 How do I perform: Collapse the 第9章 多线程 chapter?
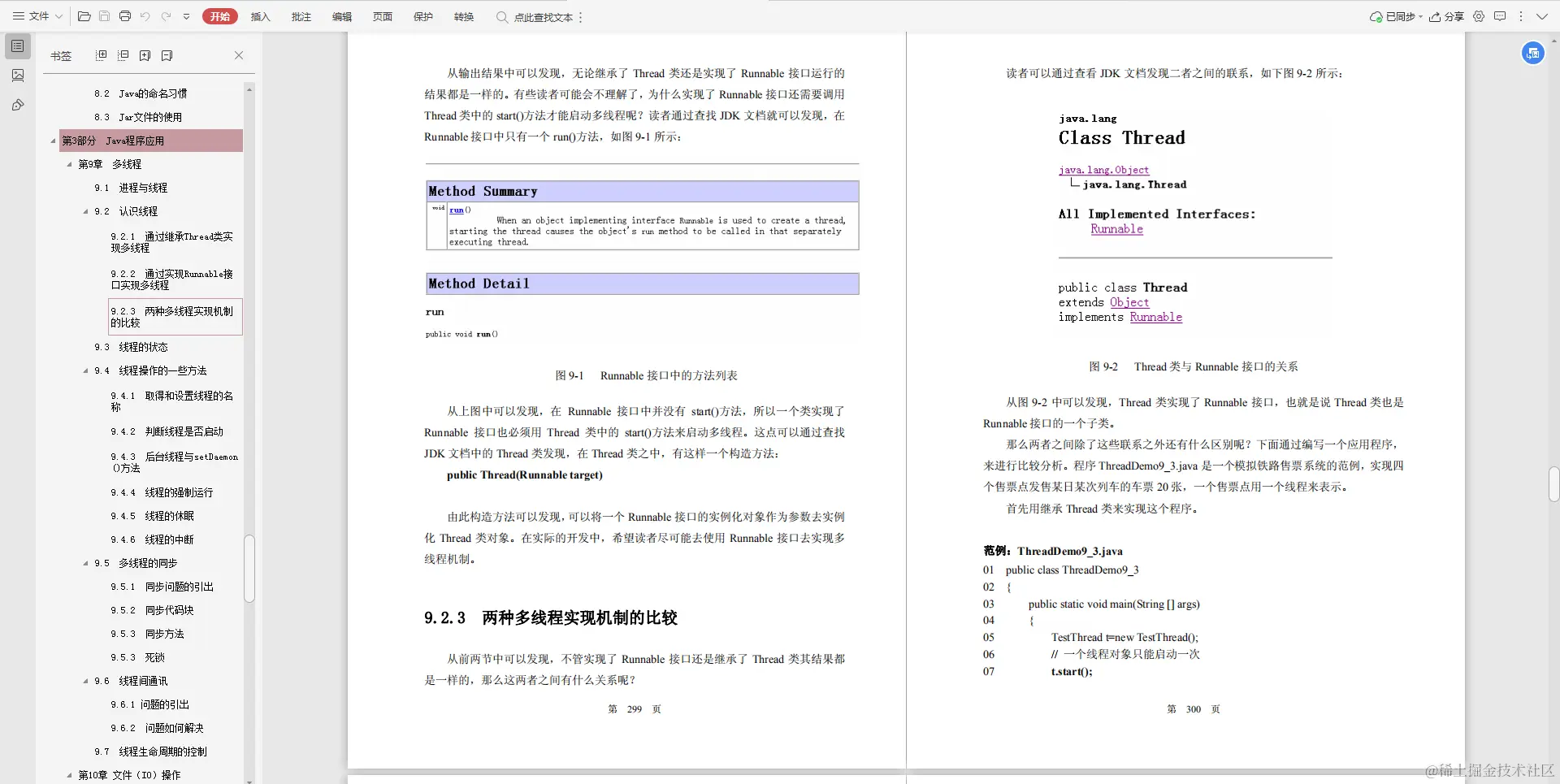click(70, 164)
